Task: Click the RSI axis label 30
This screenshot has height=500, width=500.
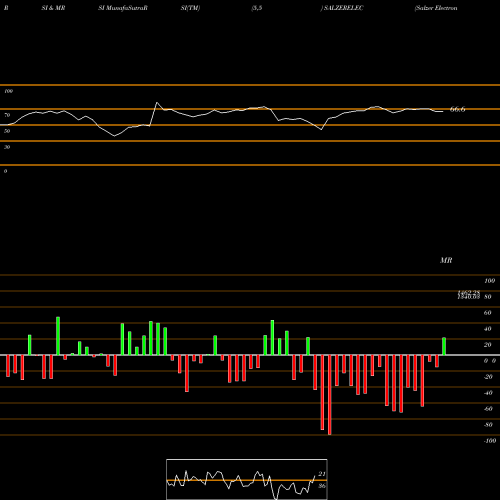Action: point(7,147)
